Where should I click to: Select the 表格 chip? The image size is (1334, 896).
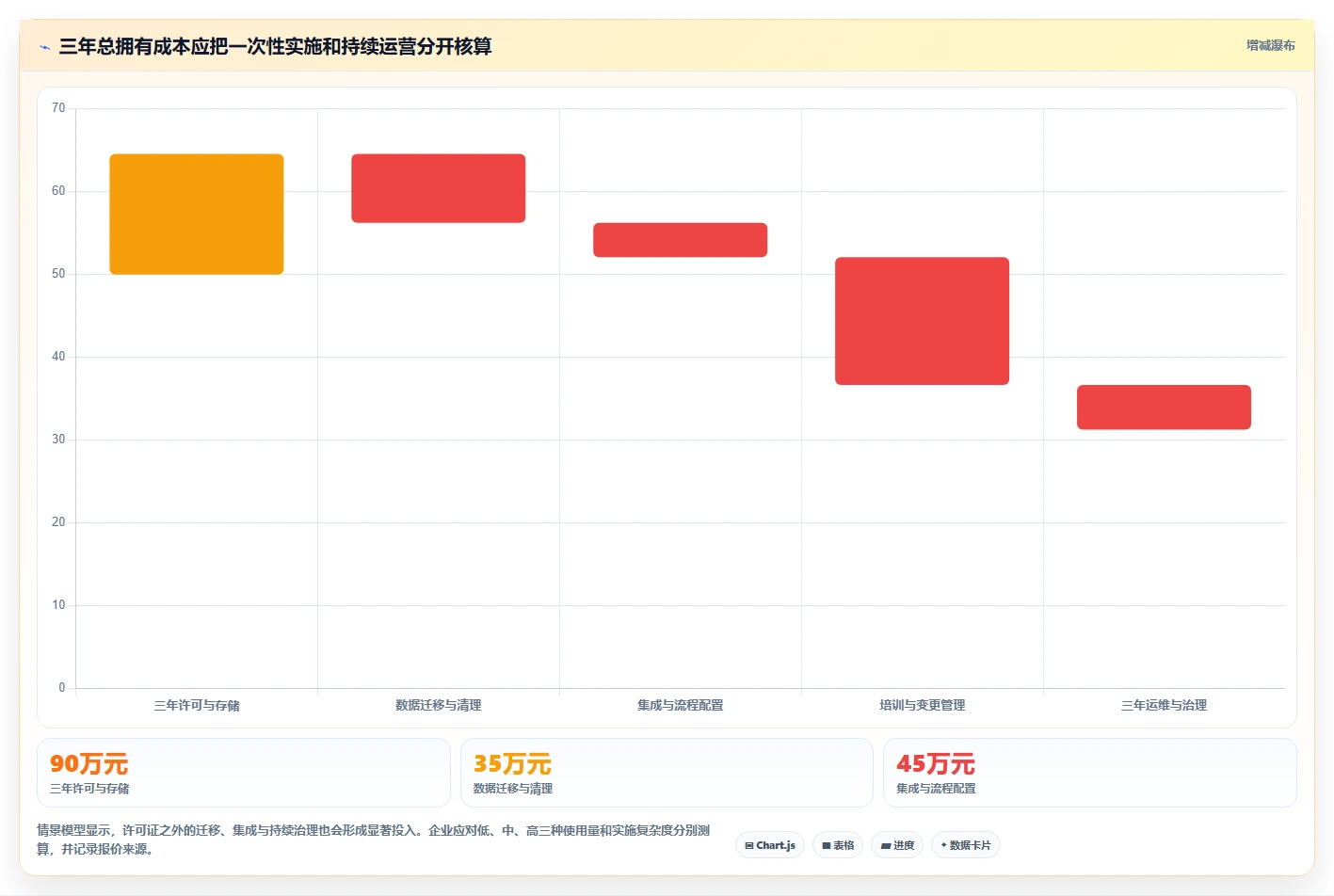pos(838,845)
